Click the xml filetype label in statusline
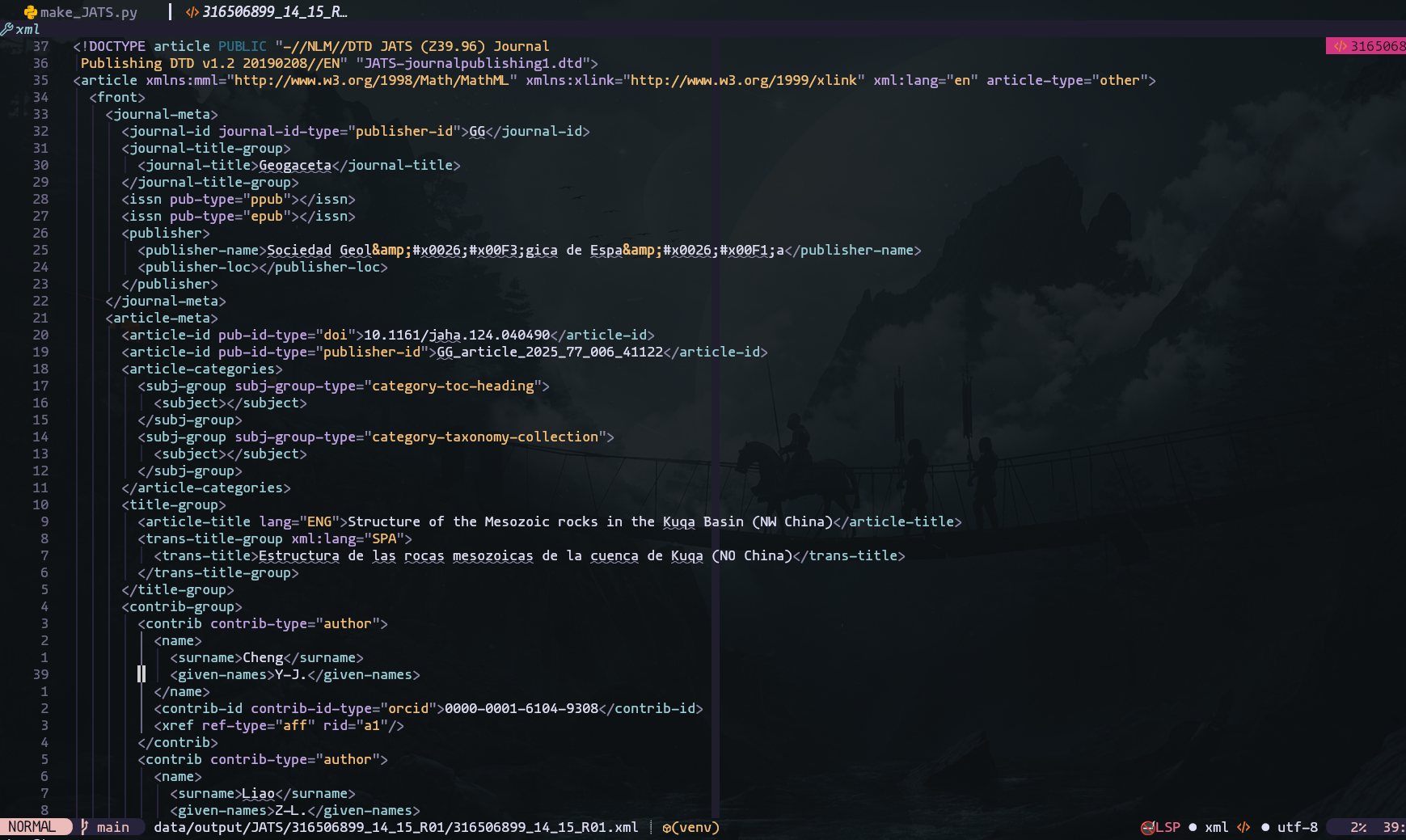This screenshot has height=840, width=1406. [1217, 827]
